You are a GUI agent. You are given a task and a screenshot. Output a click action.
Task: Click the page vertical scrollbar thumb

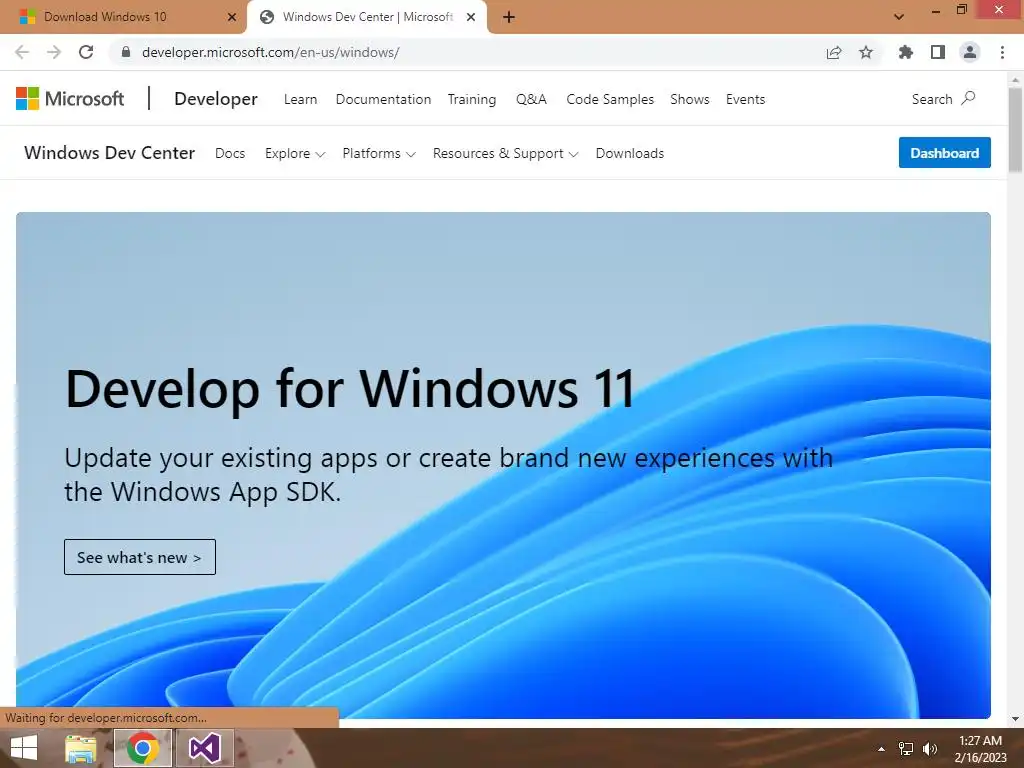(1015, 129)
